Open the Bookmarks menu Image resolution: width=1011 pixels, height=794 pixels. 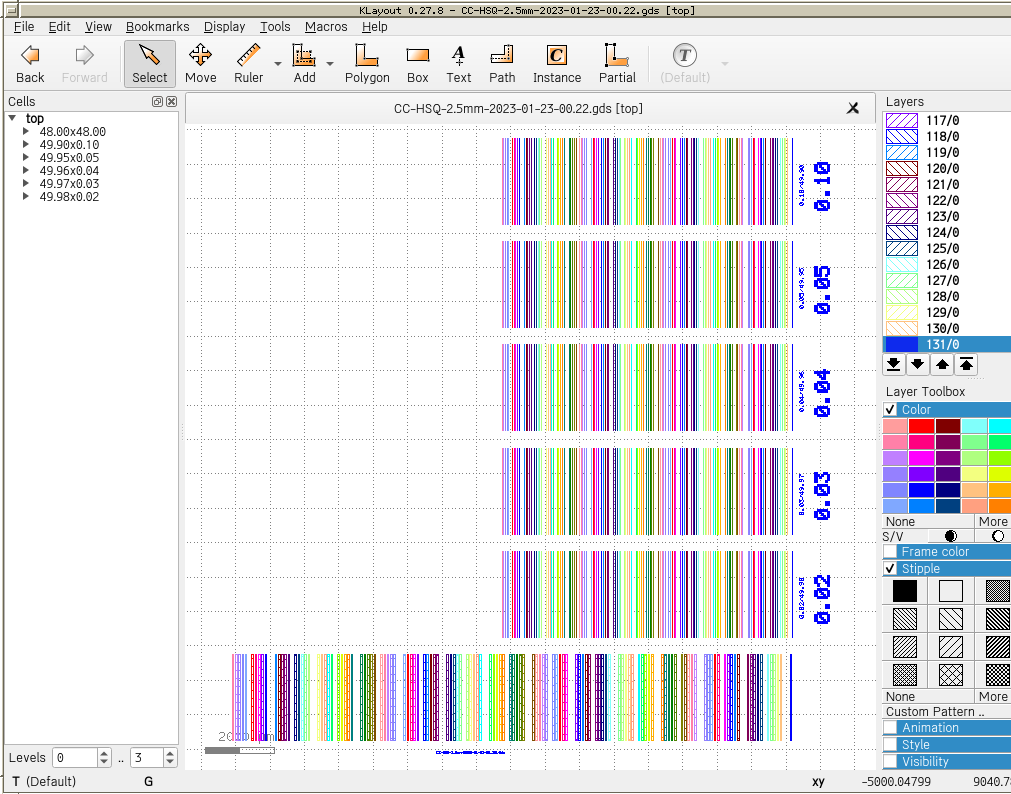(x=157, y=26)
